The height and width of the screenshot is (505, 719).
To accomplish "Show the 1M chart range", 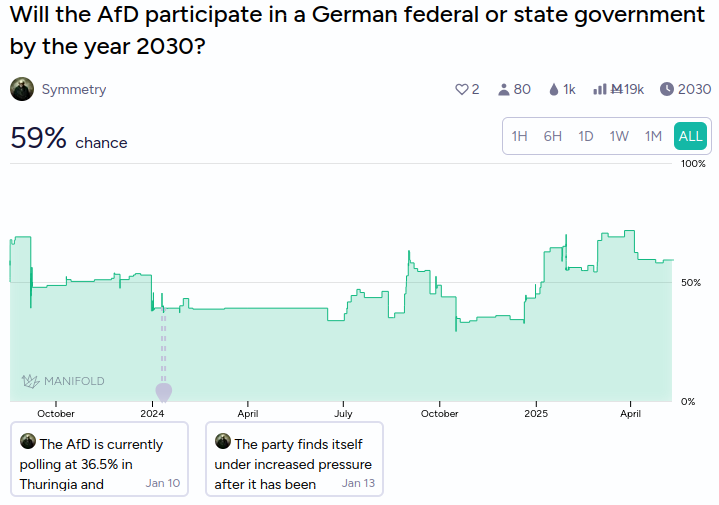I will (x=653, y=136).
